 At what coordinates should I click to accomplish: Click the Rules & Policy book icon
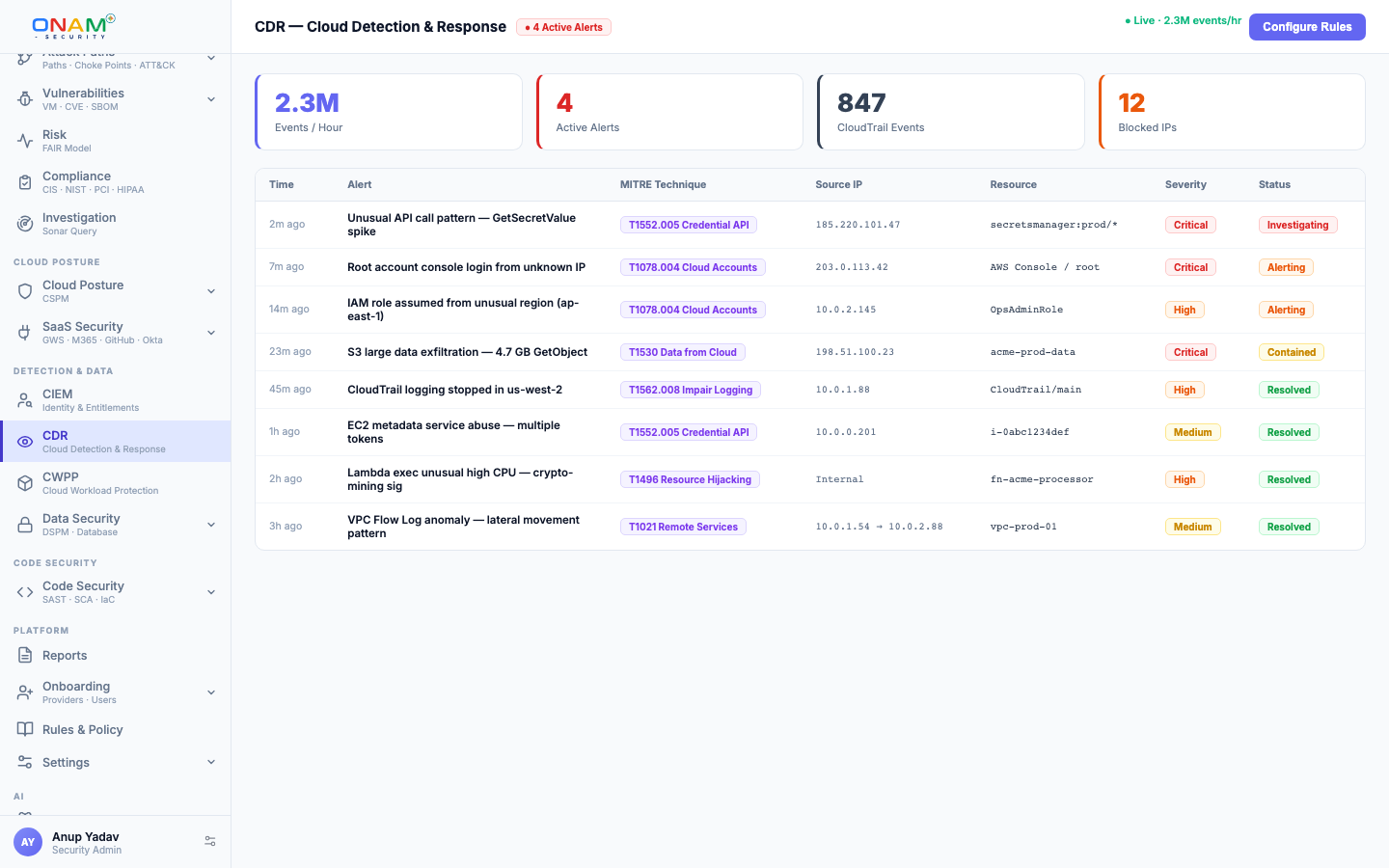pos(25,729)
